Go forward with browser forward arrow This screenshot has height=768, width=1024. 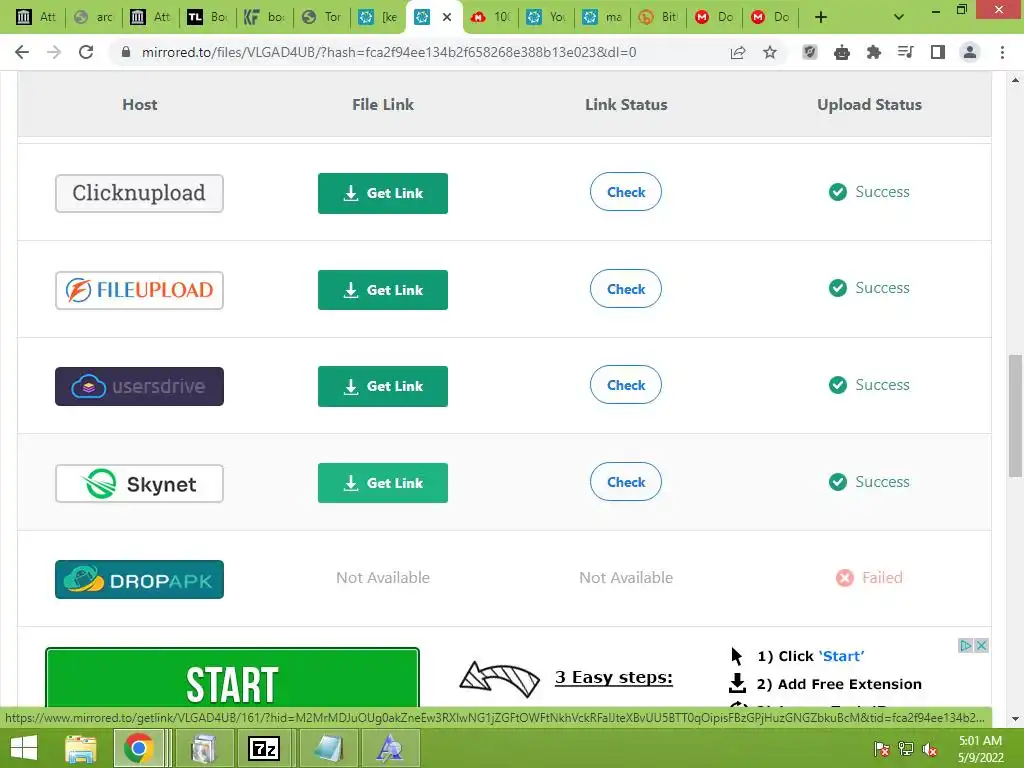[54, 52]
